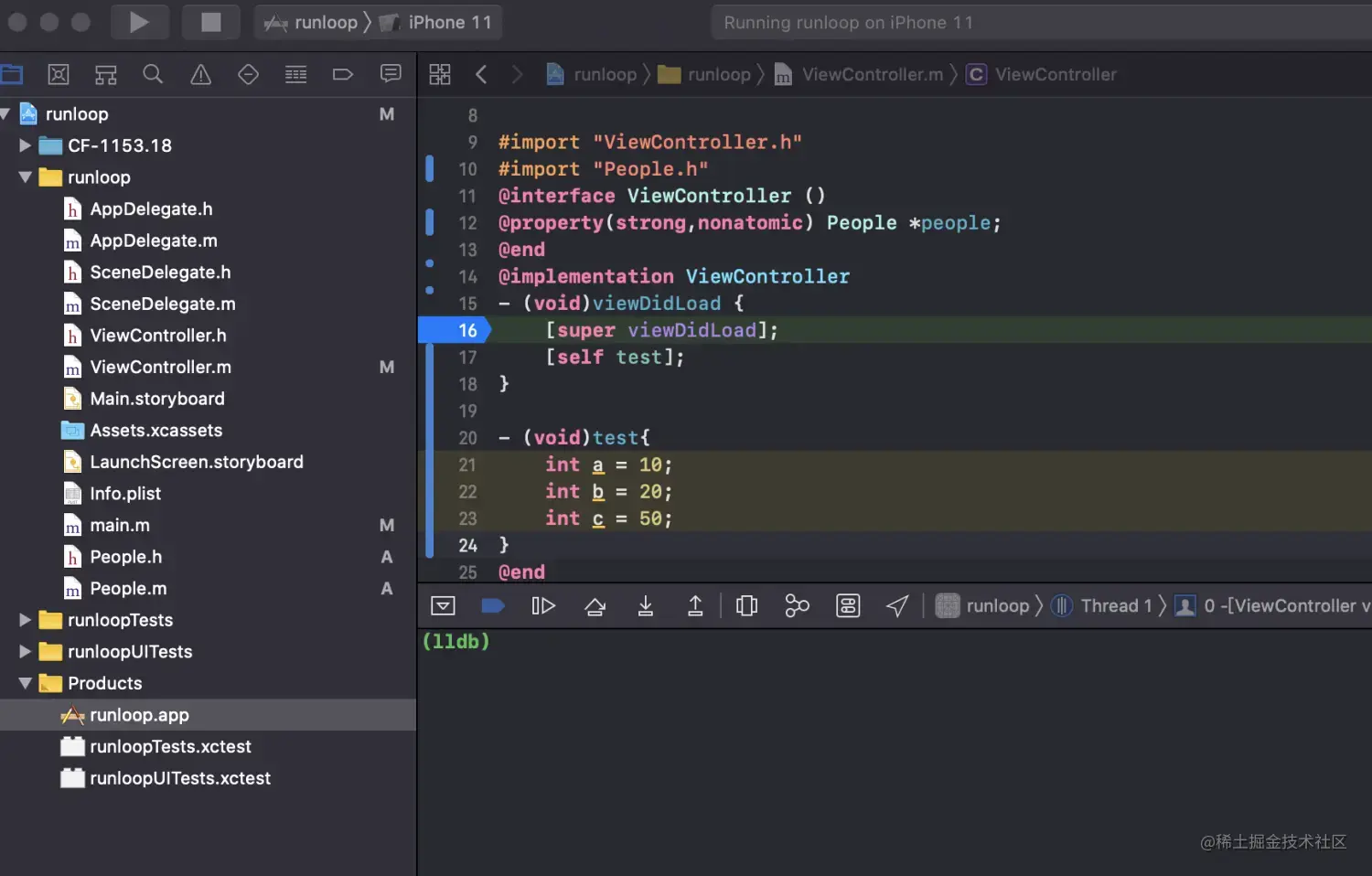Select Thread 1 in debug bar
The height and width of the screenshot is (876, 1372).
(1101, 605)
